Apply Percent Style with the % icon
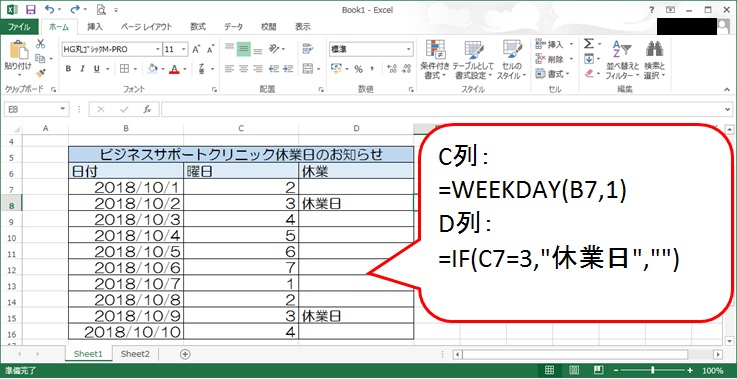 pos(359,69)
